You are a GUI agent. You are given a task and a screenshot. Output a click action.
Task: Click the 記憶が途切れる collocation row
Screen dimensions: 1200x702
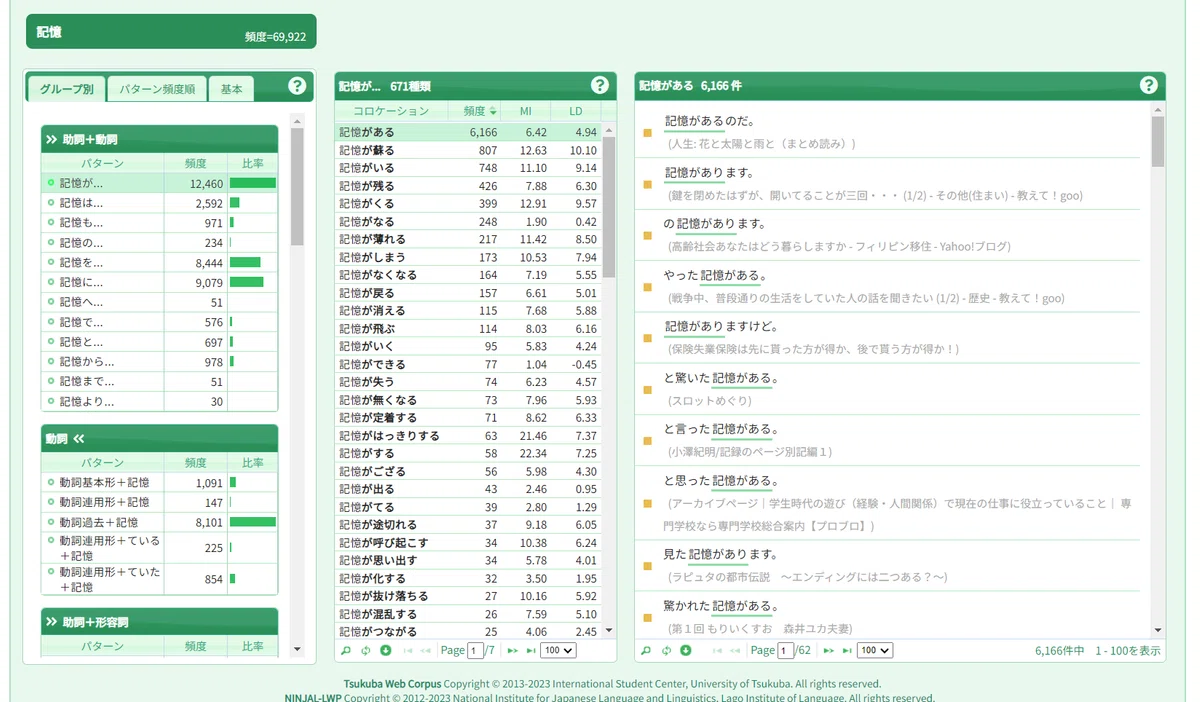pos(469,524)
